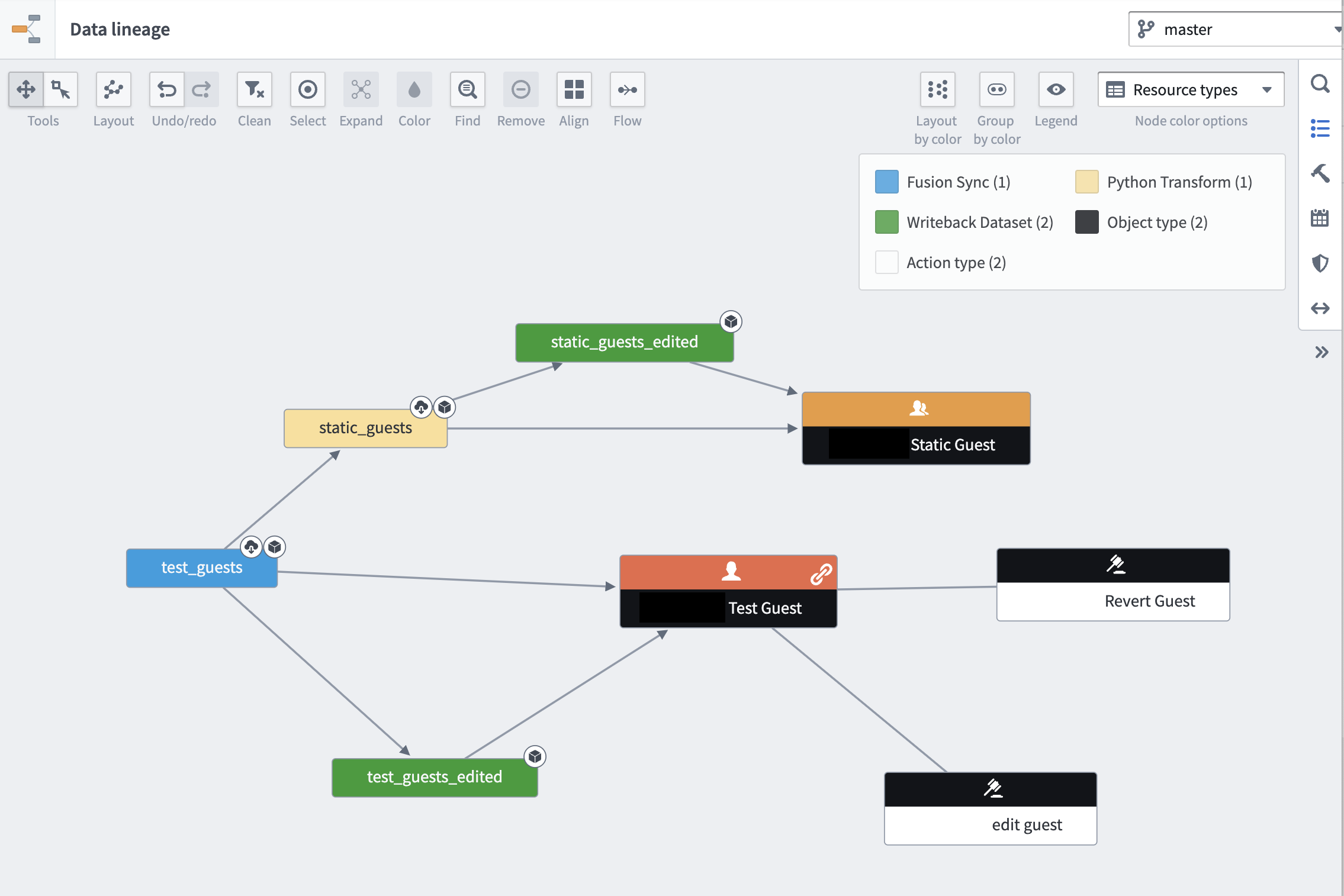Click the Layout graph icon

113,90
